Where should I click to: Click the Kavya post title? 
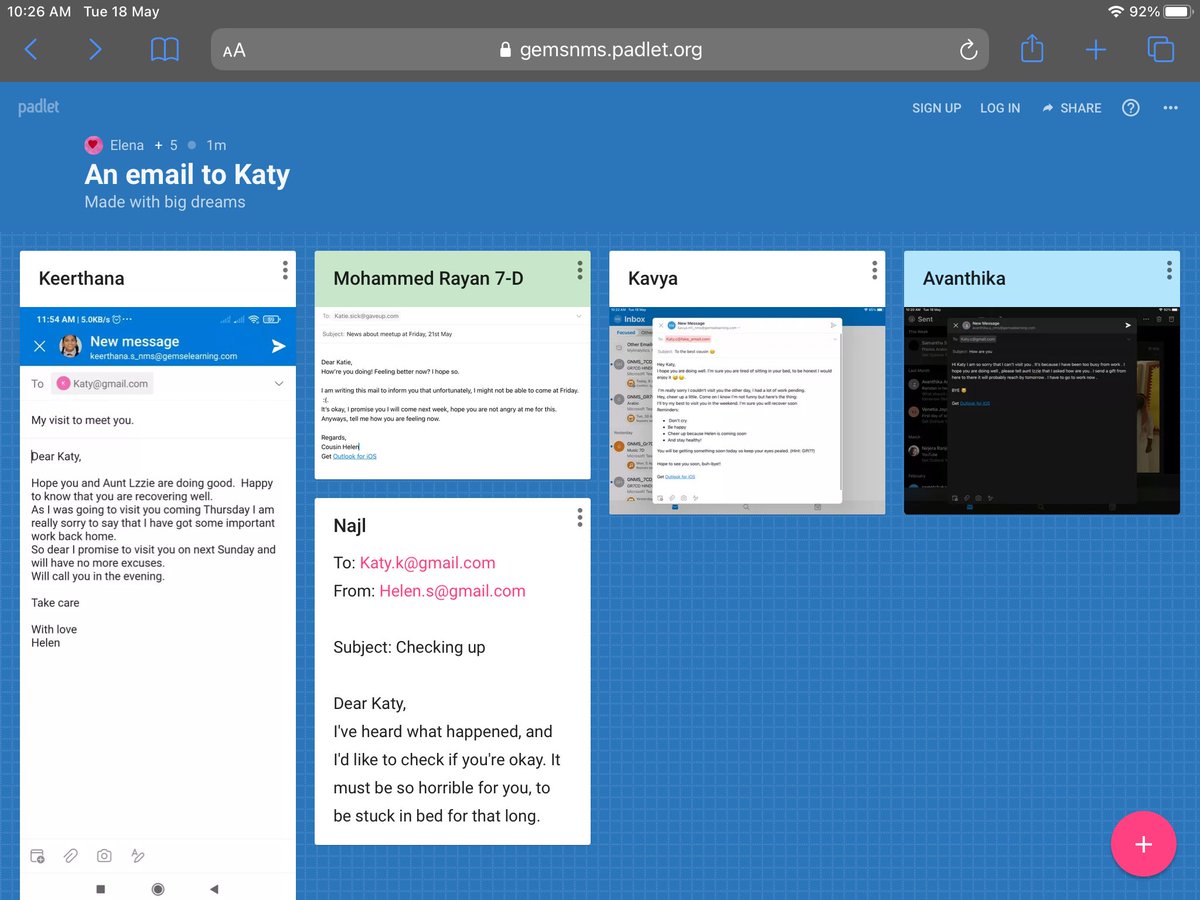(x=653, y=279)
